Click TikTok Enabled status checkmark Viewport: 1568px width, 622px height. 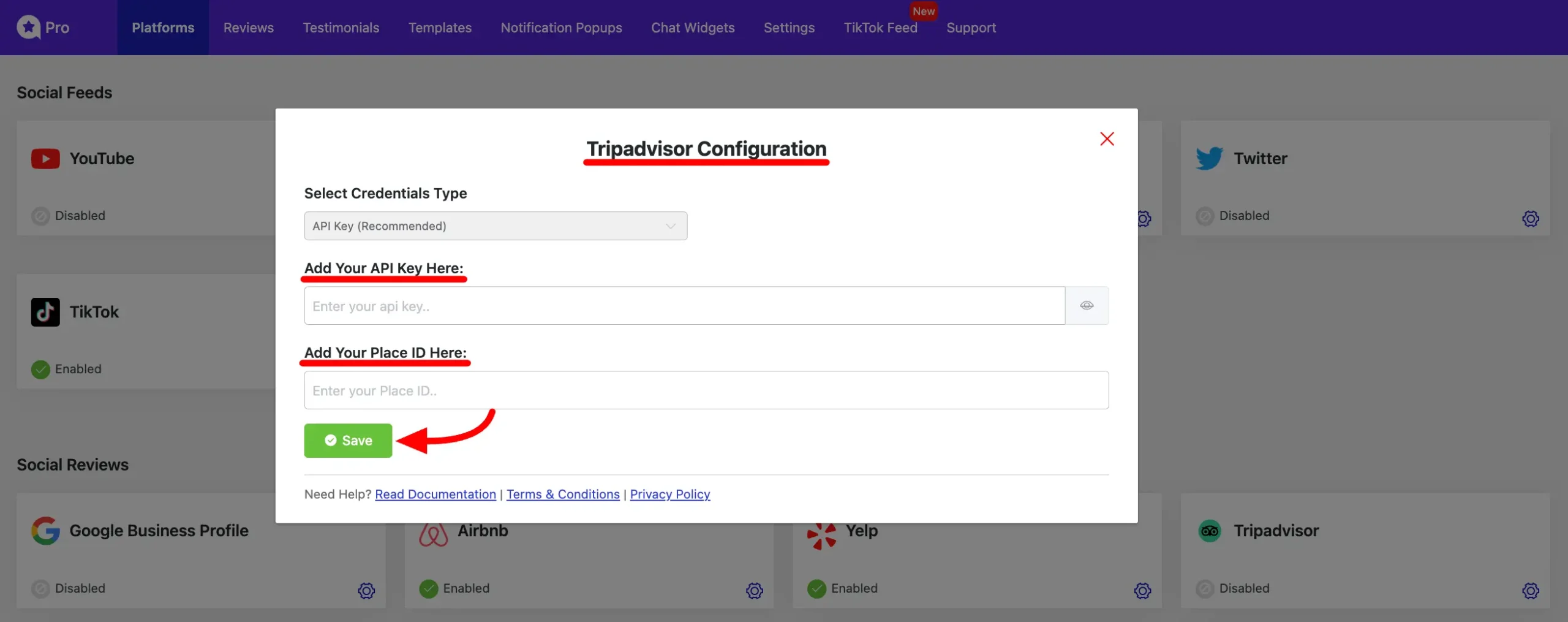(40, 370)
